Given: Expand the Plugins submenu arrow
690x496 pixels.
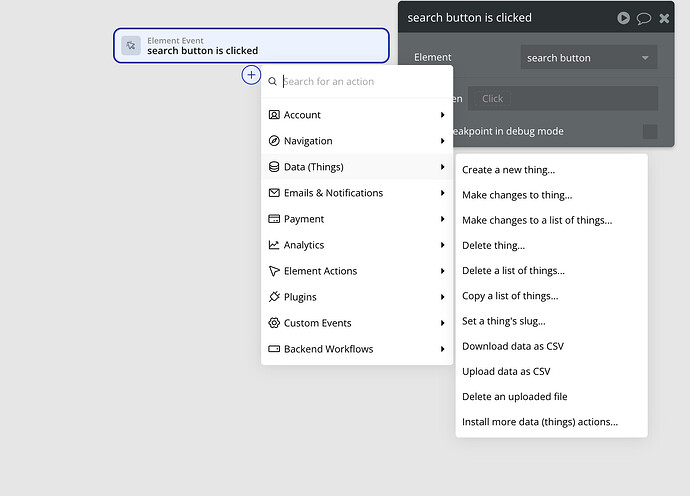Looking at the screenshot, I should coord(442,297).
